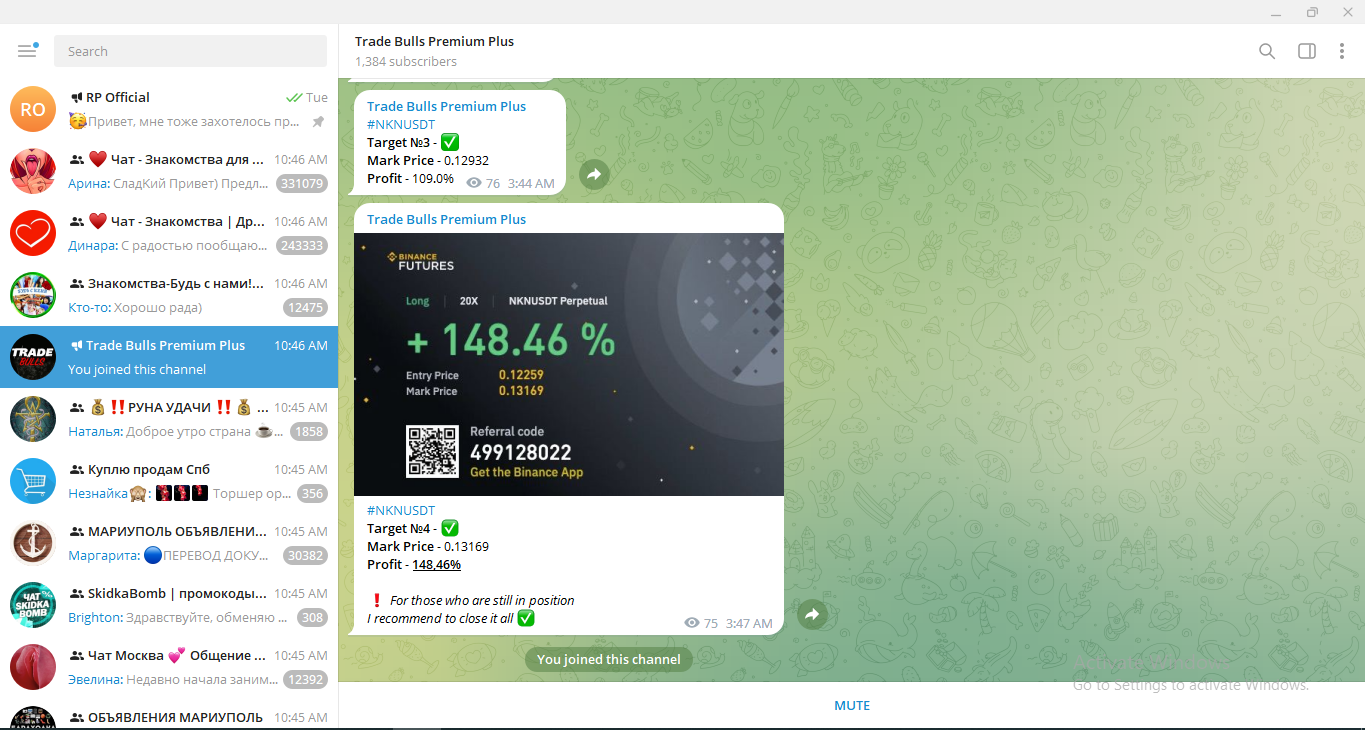The image size is (1365, 730).
Task: Click pinned icon on RP Official chat
Action: pos(318,122)
